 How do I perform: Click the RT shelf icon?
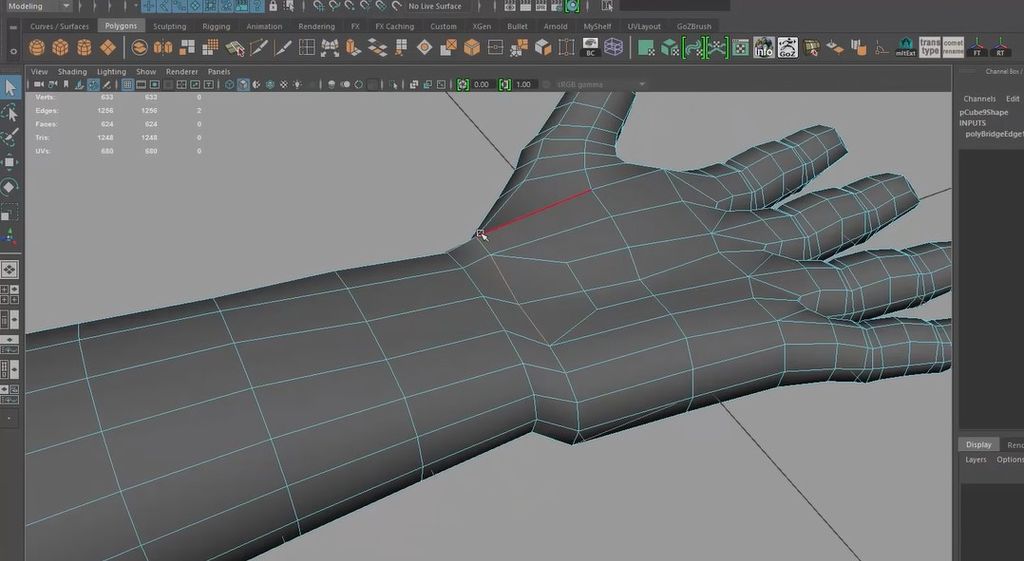tap(1000, 48)
